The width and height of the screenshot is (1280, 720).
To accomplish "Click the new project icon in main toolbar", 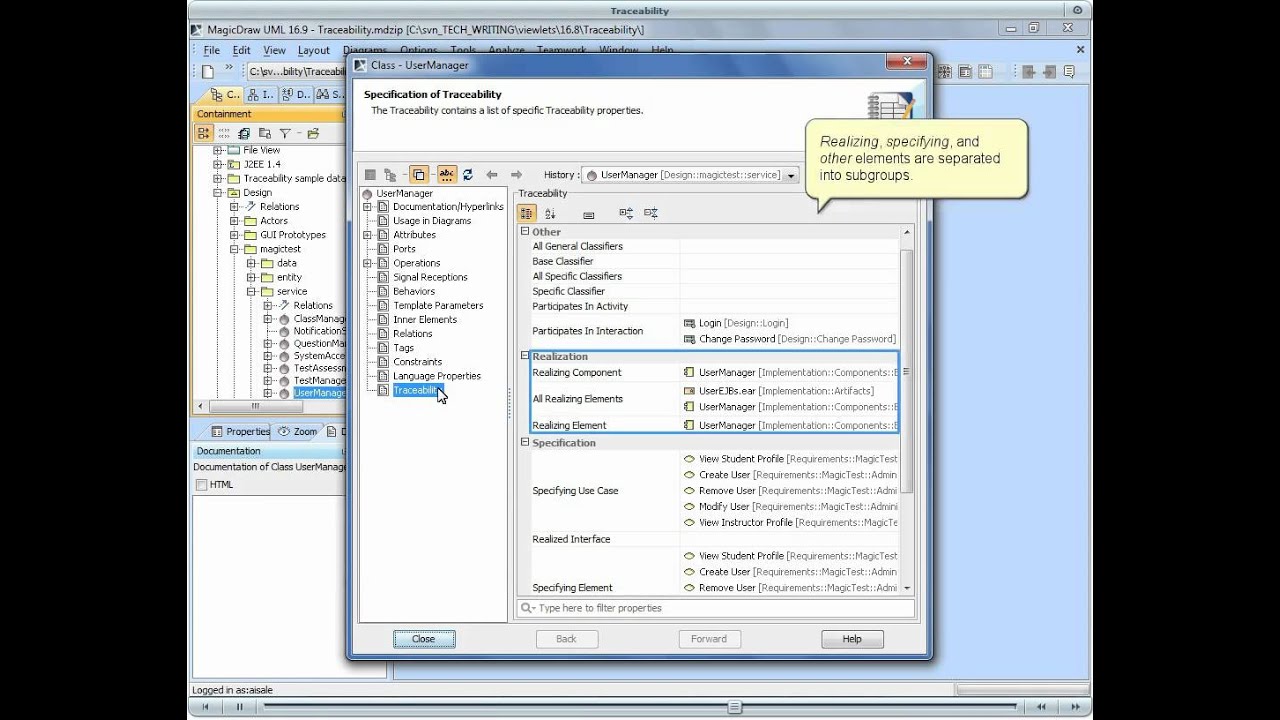I will (208, 71).
